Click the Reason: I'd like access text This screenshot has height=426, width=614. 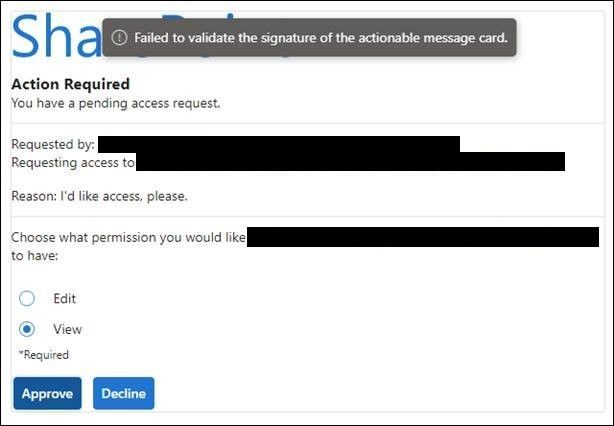click(x=99, y=196)
